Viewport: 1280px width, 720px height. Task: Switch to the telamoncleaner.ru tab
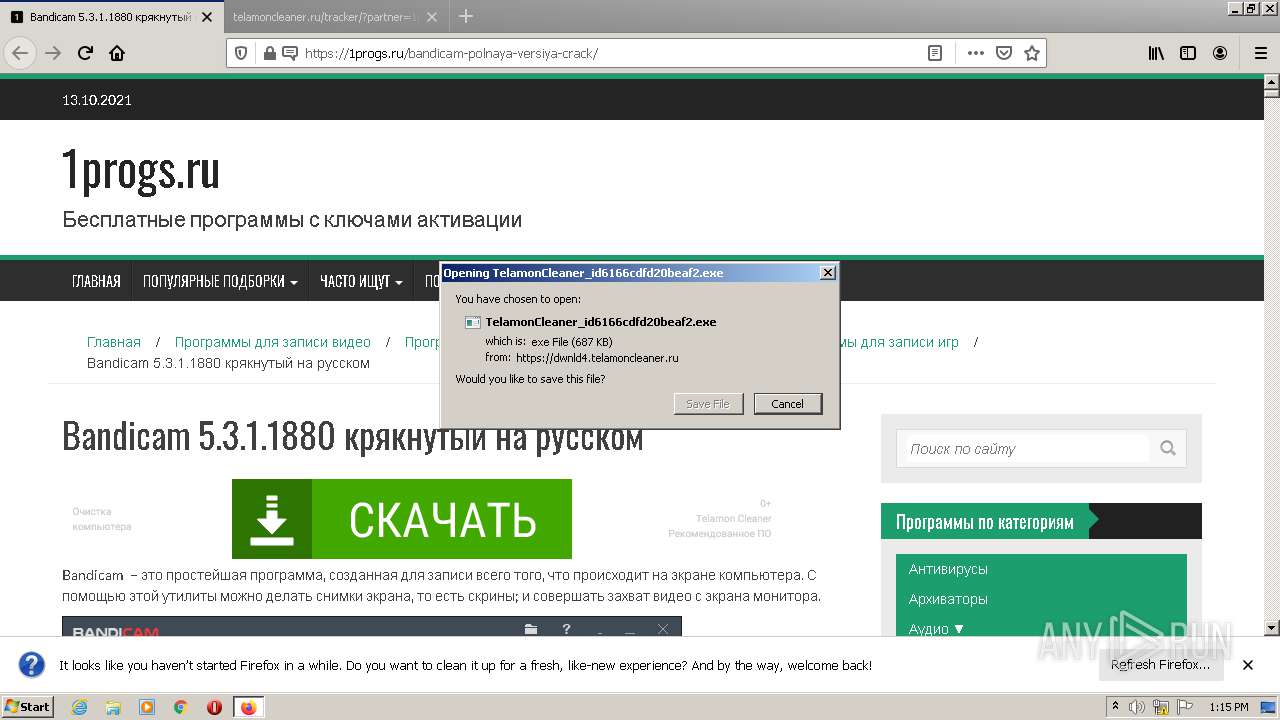point(325,17)
